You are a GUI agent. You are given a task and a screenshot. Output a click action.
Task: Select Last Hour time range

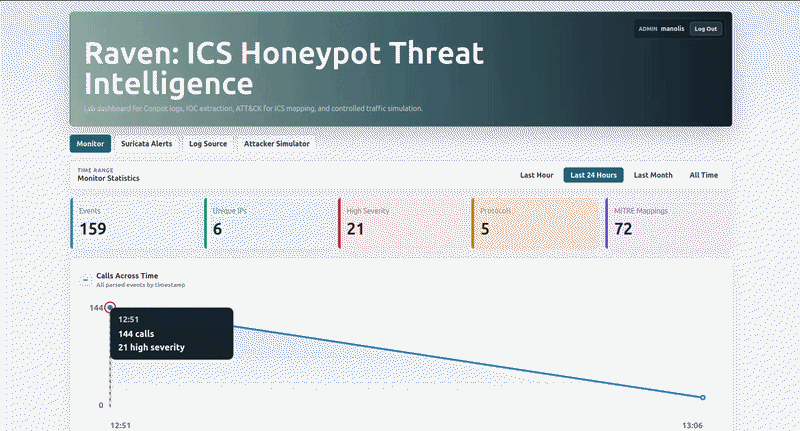536,175
